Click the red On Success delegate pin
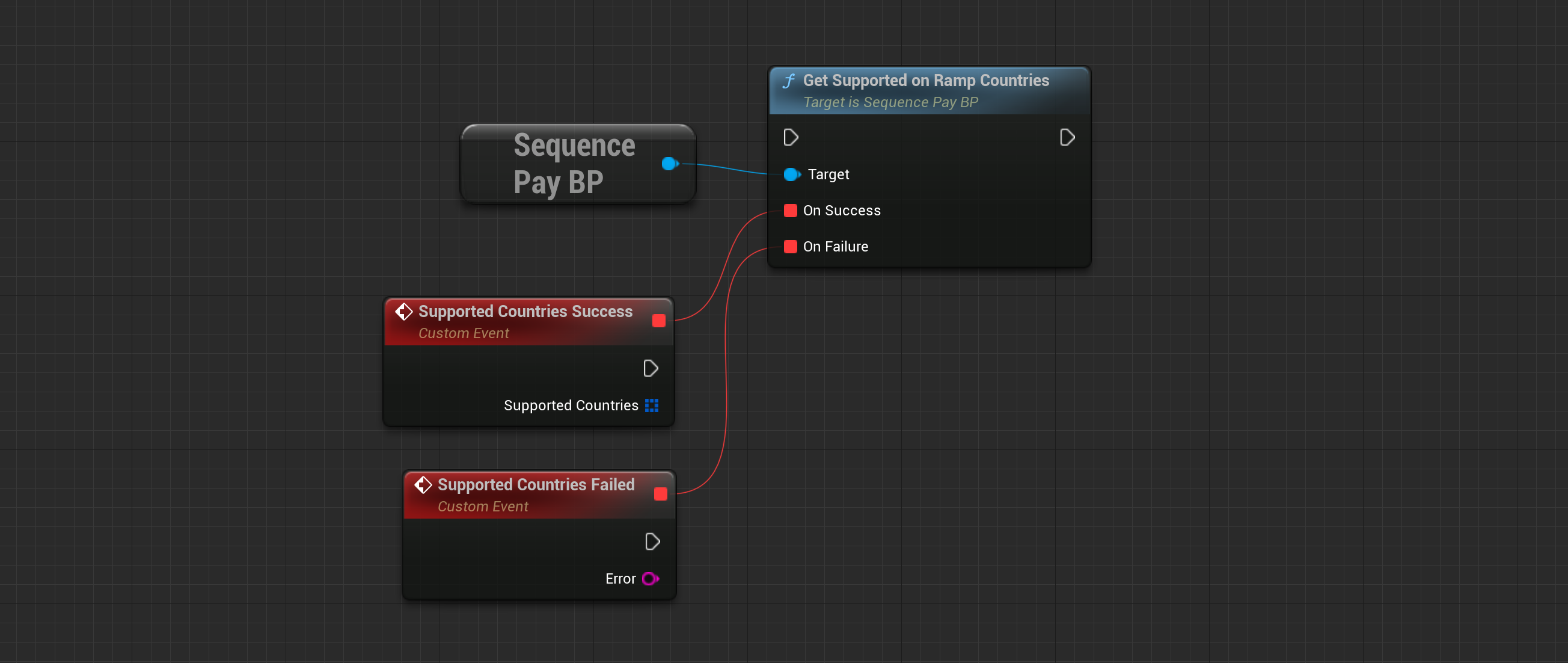 790,211
